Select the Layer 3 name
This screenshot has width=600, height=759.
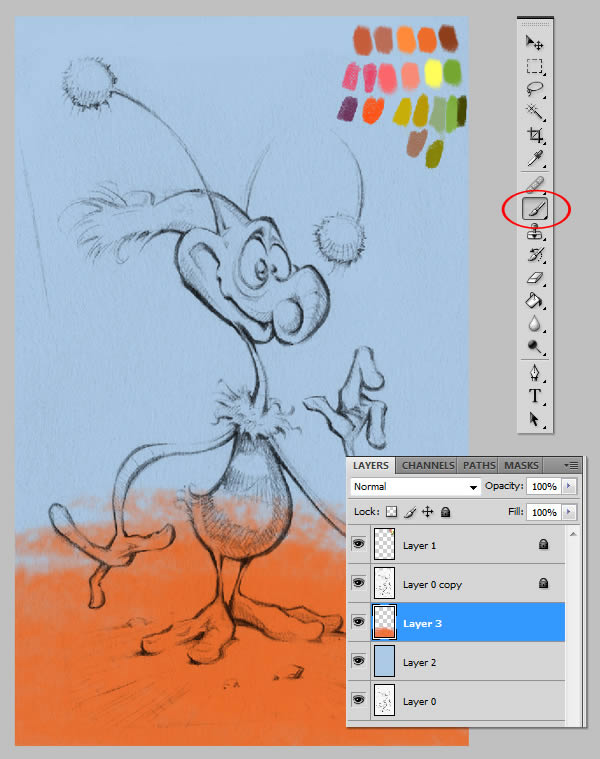pyautogui.click(x=422, y=623)
